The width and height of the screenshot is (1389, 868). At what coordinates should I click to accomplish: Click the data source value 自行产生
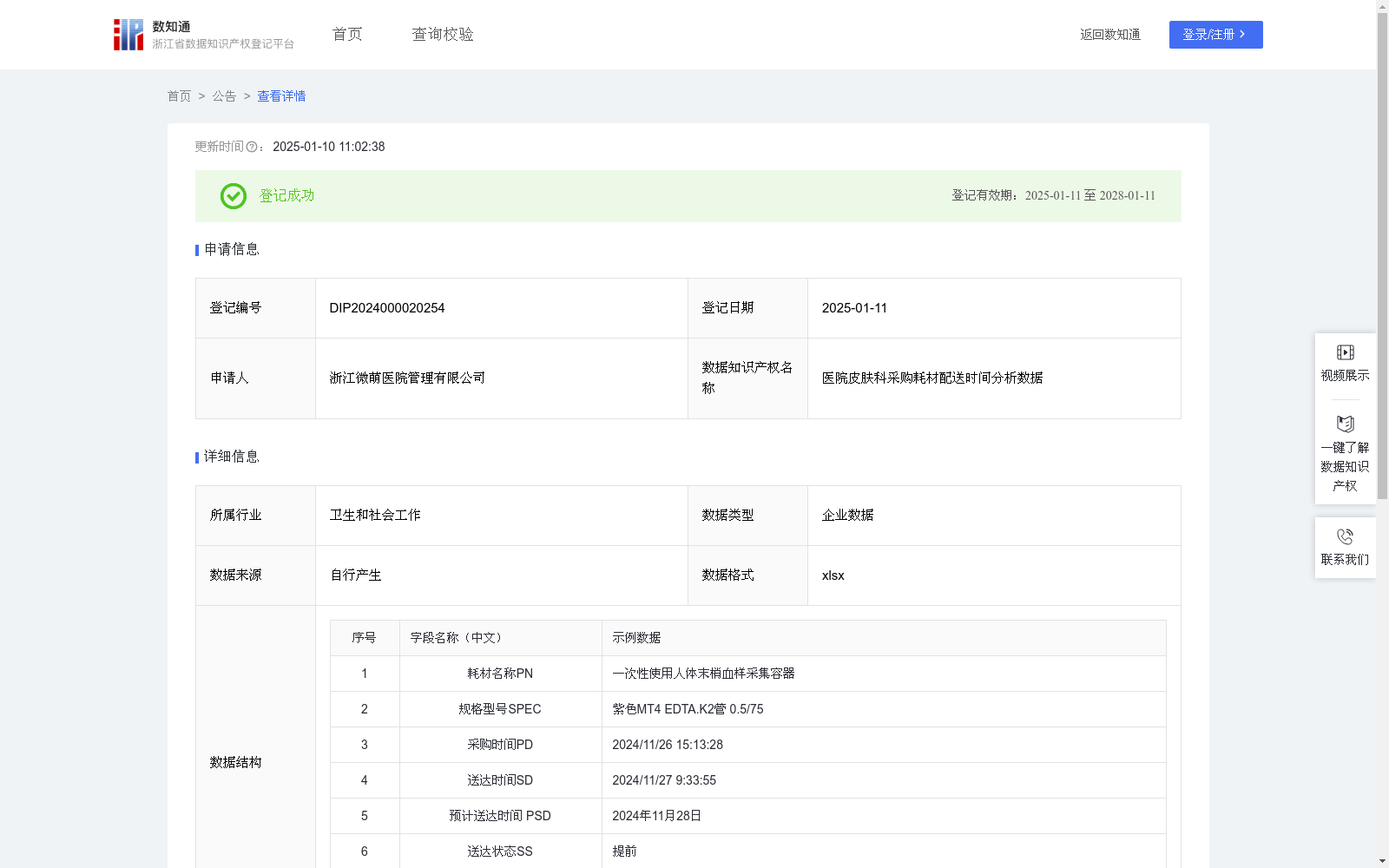[x=356, y=575]
